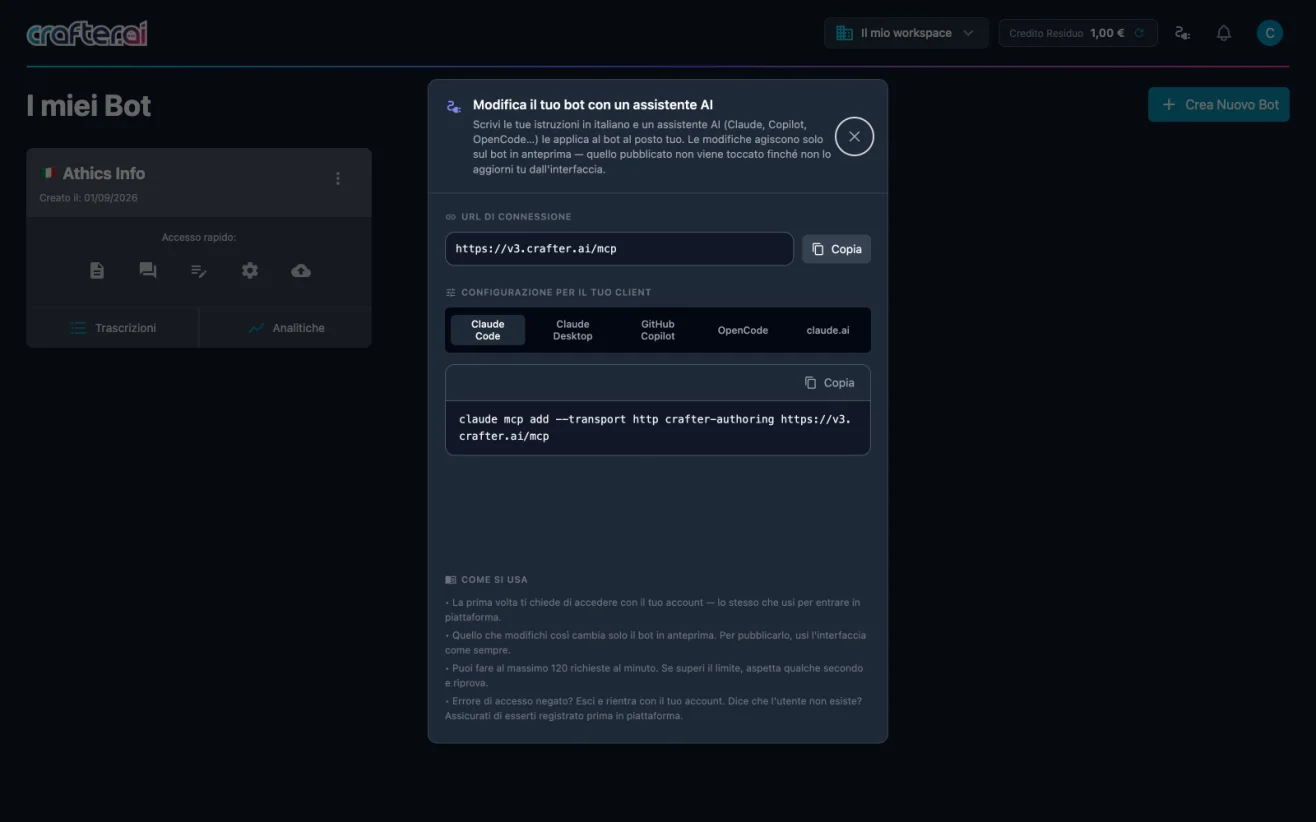Screen dimensions: 1316x822
Task: Click the URL DI CONNESSIONE label
Action: (516, 217)
